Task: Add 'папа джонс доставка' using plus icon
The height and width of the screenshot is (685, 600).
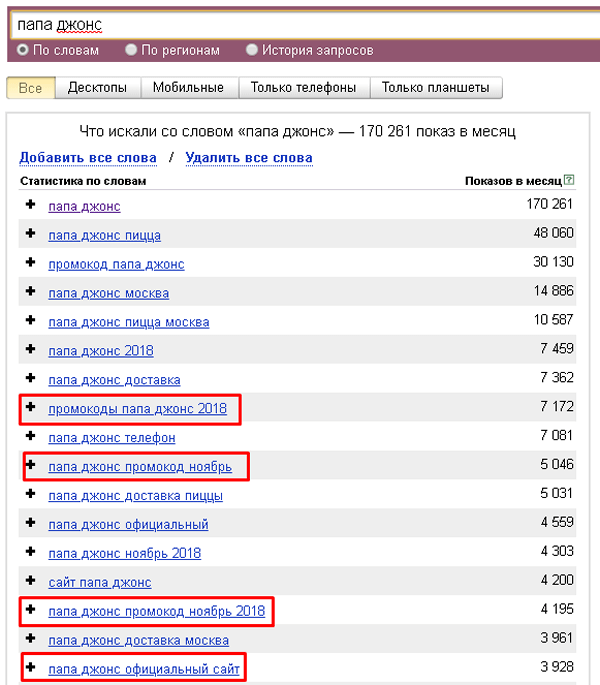Action: tap(30, 379)
